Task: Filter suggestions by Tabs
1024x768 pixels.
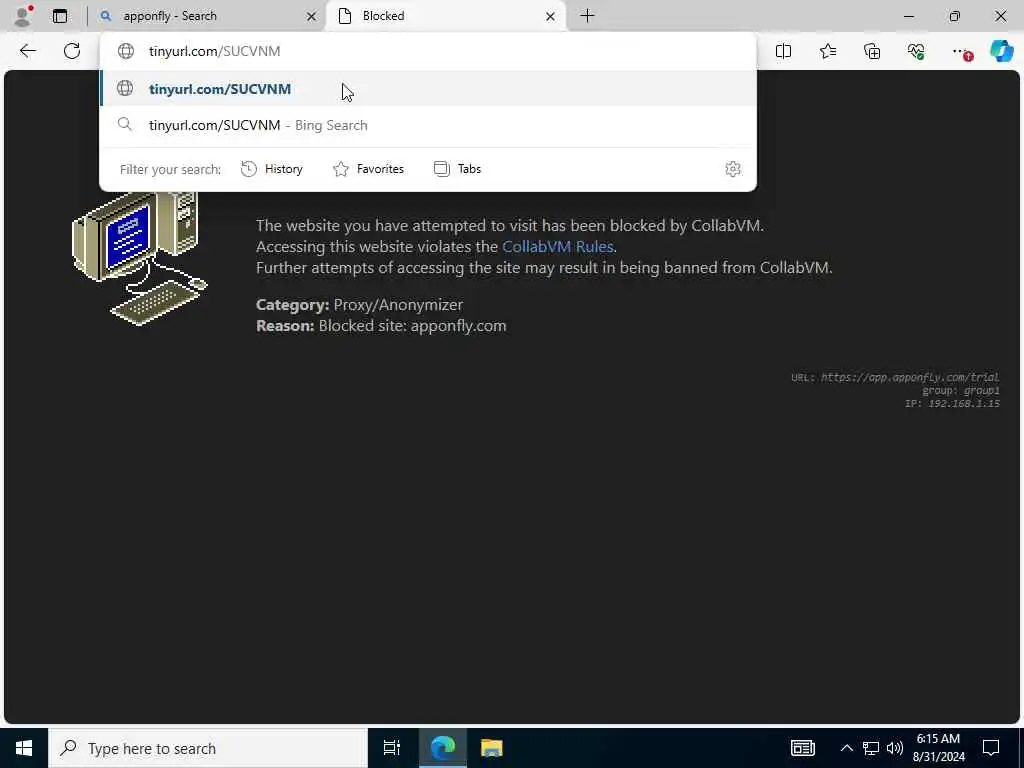Action: click(457, 169)
